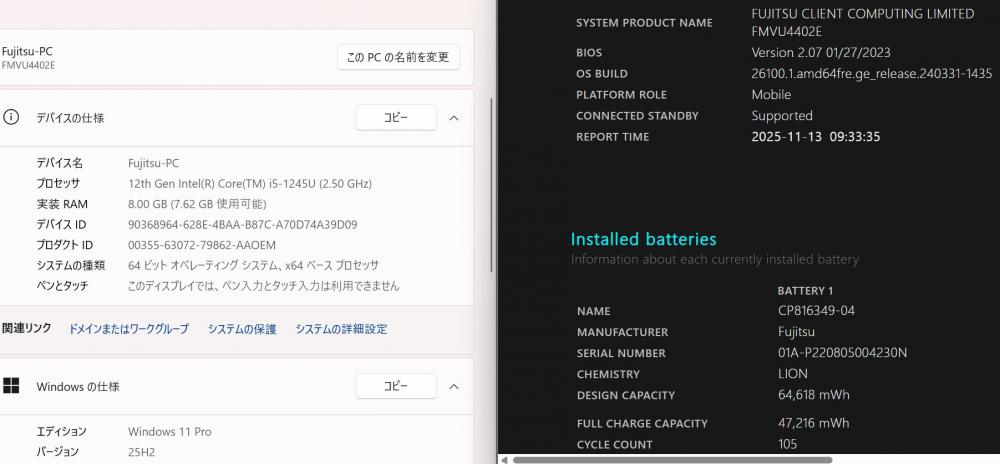The height and width of the screenshot is (464, 1000).
Task: Copy device specs with the コピー button
Action: click(396, 117)
